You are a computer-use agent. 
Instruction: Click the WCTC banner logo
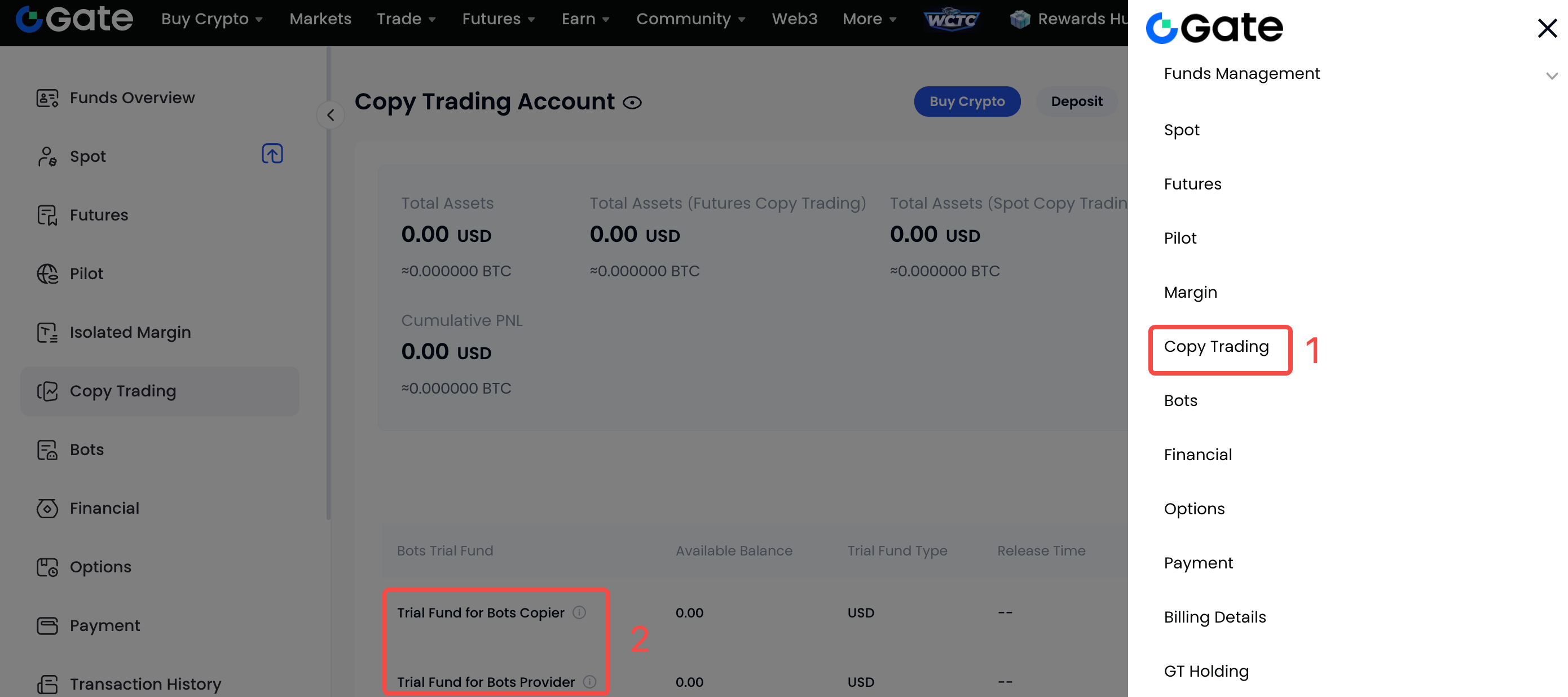click(952, 20)
